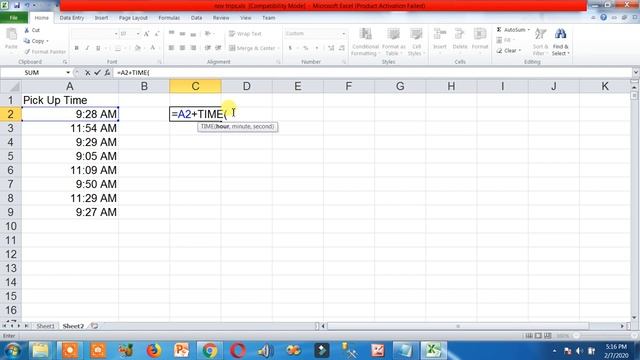Switch to the Review tab

(x=221, y=18)
